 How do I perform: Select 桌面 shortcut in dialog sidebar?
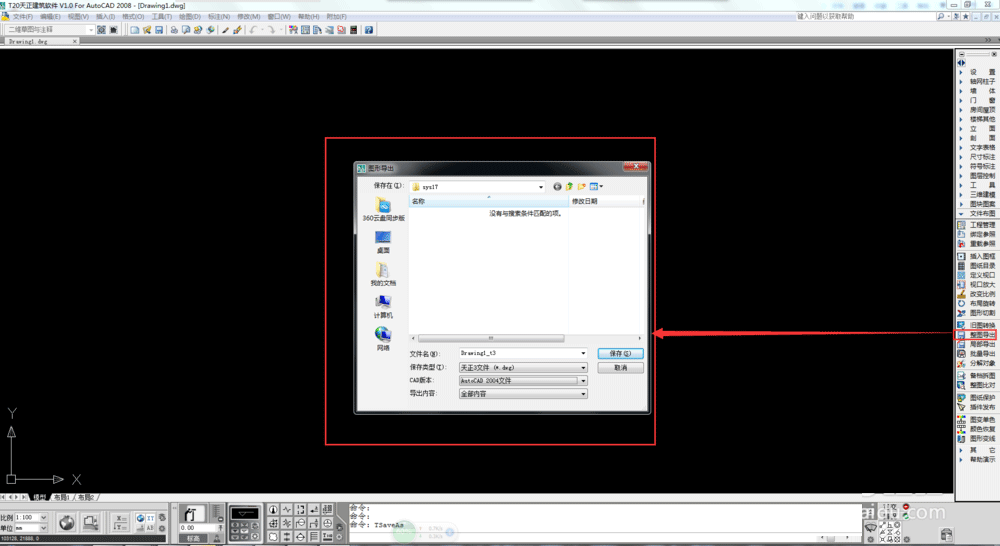(x=383, y=242)
